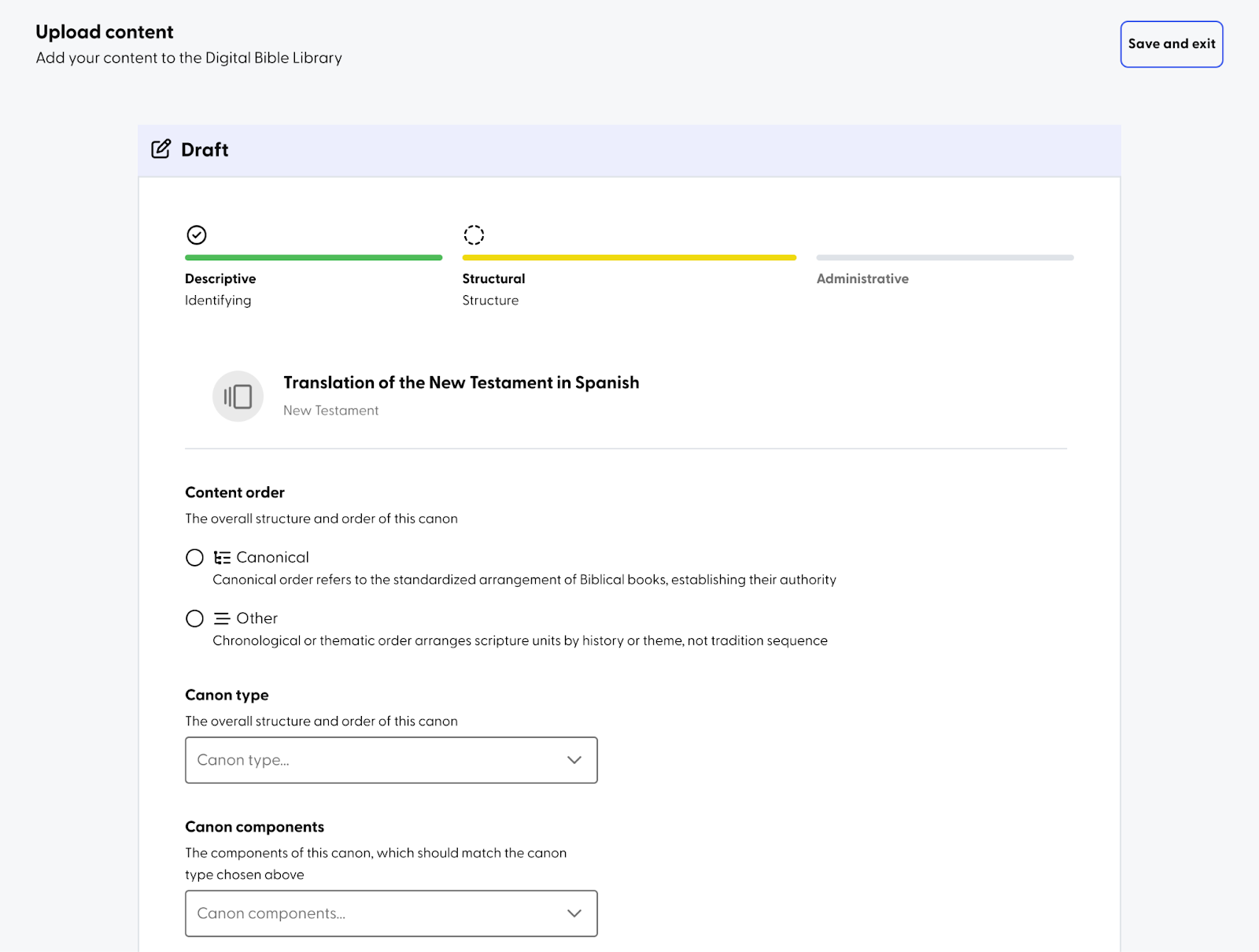
Task: Click the Canon components chevron arrow
Action: pos(574,913)
